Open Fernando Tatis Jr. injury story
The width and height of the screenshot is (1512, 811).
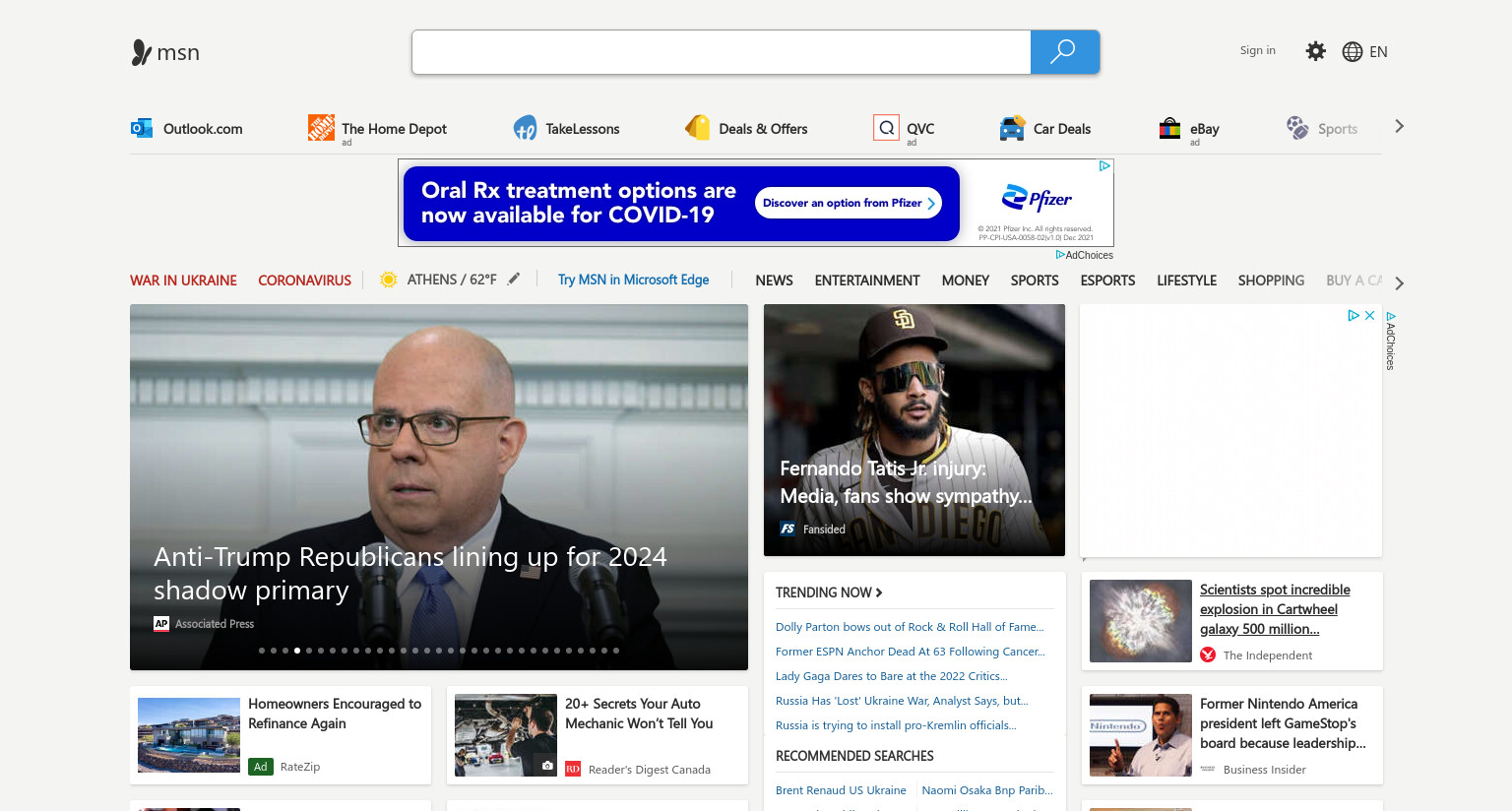(906, 482)
